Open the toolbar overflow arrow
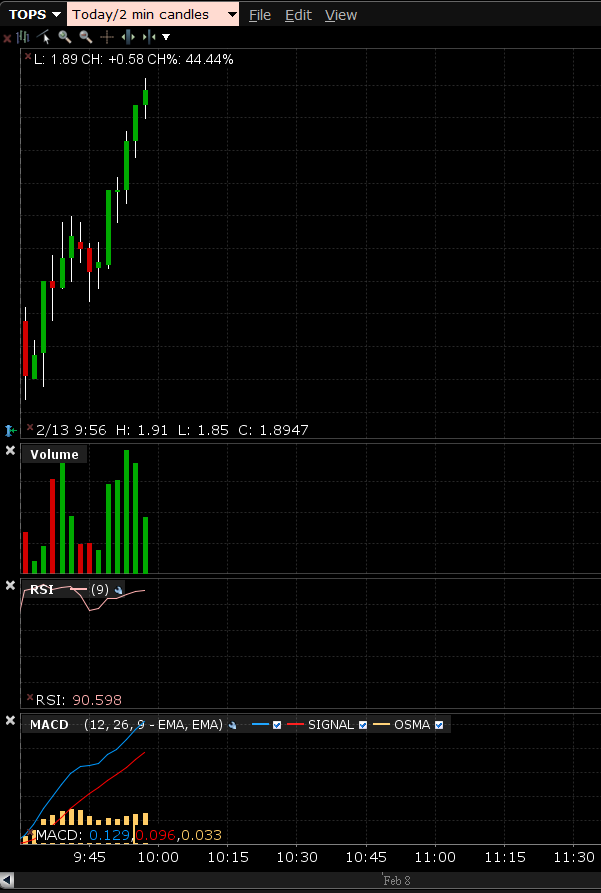 166,37
